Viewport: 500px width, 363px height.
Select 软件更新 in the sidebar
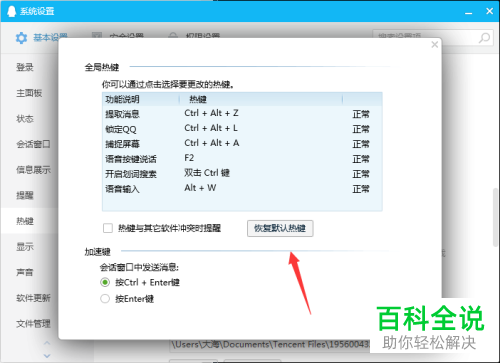click(x=33, y=298)
